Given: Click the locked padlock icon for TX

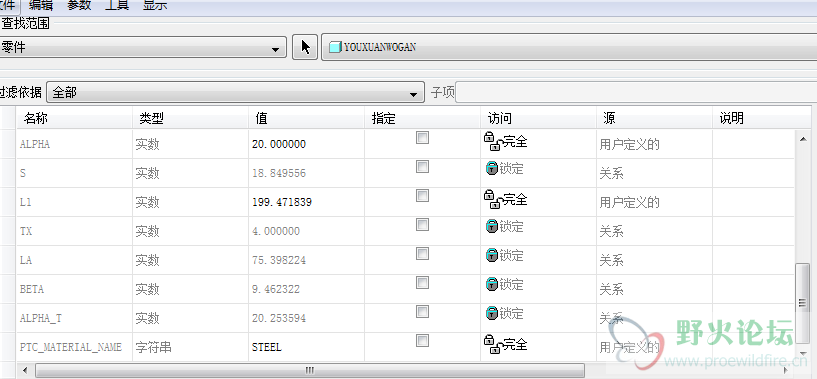Looking at the screenshot, I should [491, 226].
